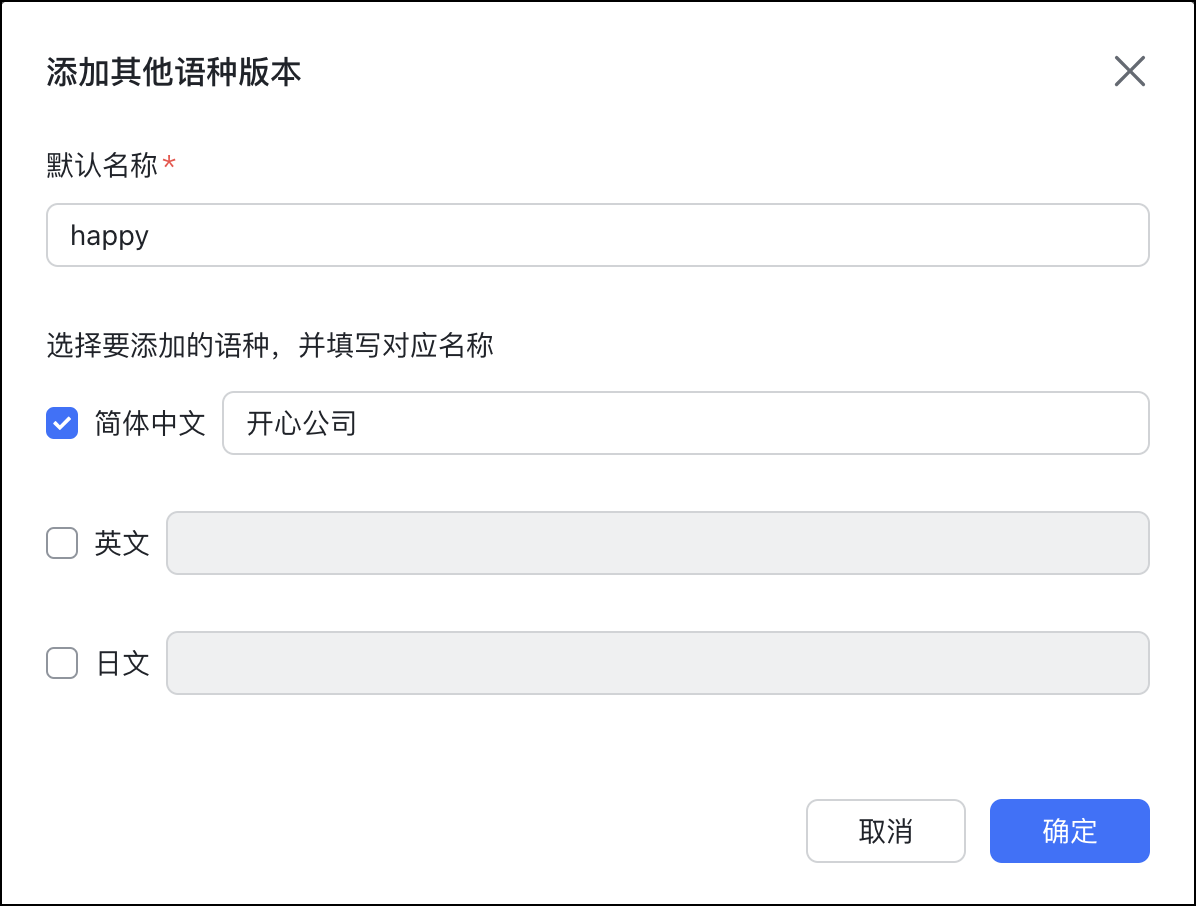
Task: Place cursor on the 开心公司 text
Action: [x=301, y=423]
